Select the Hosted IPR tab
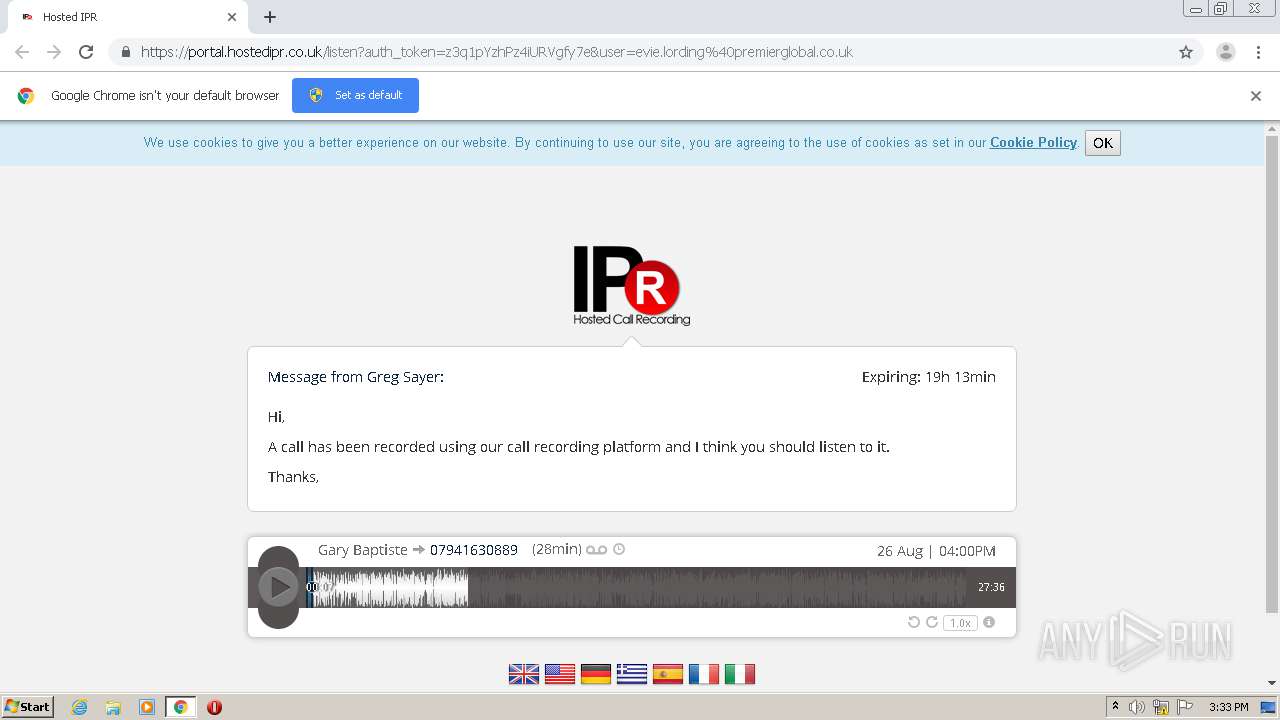 click(x=128, y=17)
